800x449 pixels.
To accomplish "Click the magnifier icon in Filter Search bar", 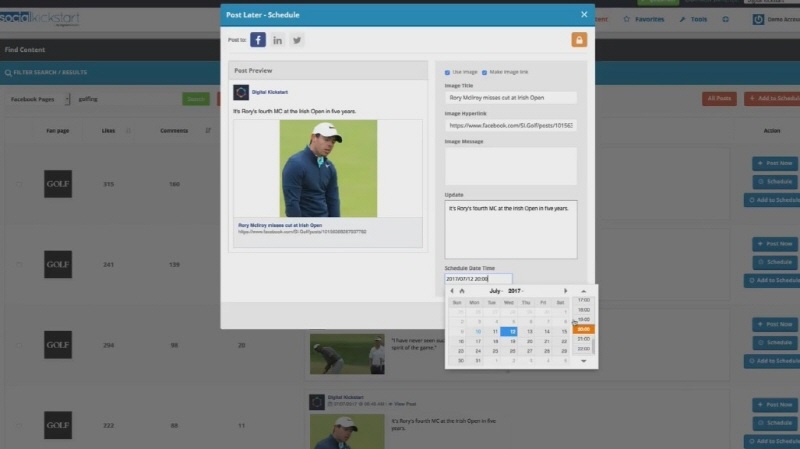I will 8,72.
